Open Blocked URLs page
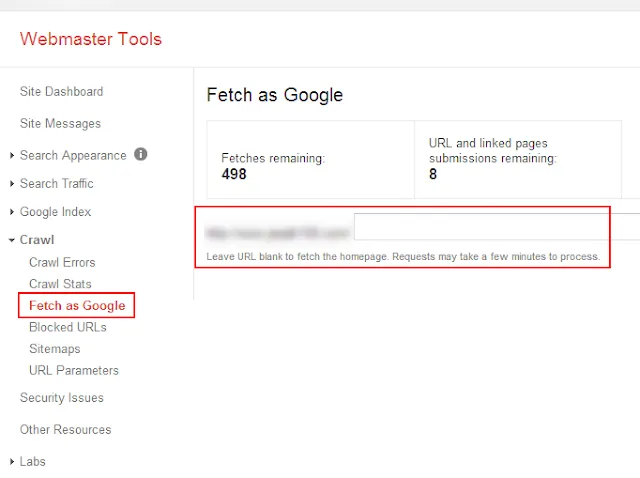 pyautogui.click(x=68, y=327)
